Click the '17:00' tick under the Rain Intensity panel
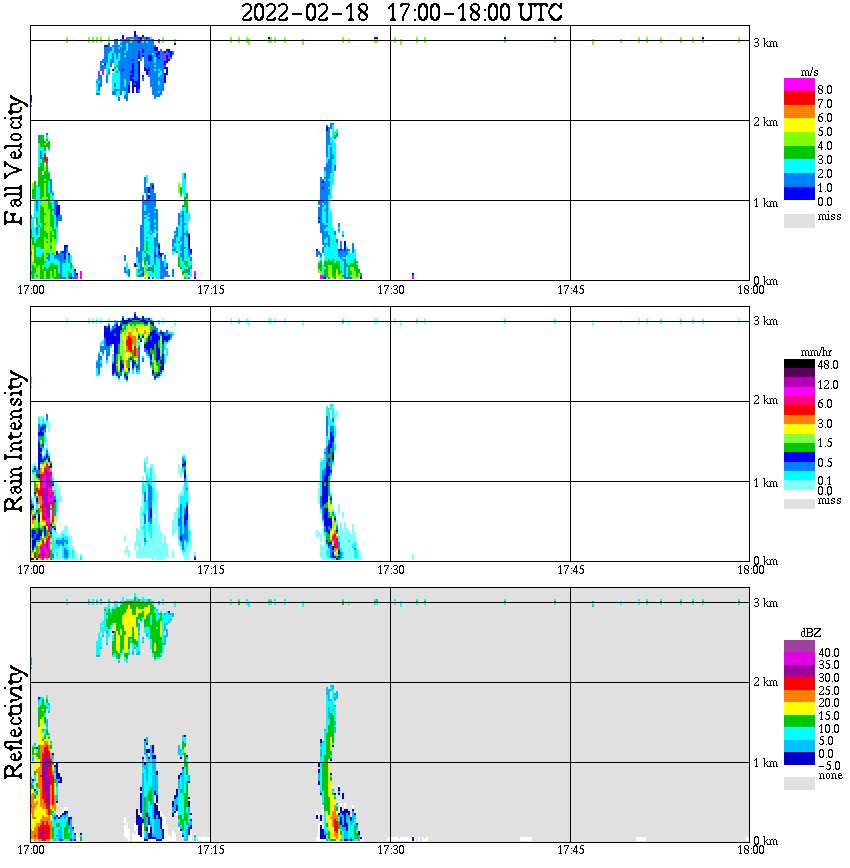 tap(31, 570)
